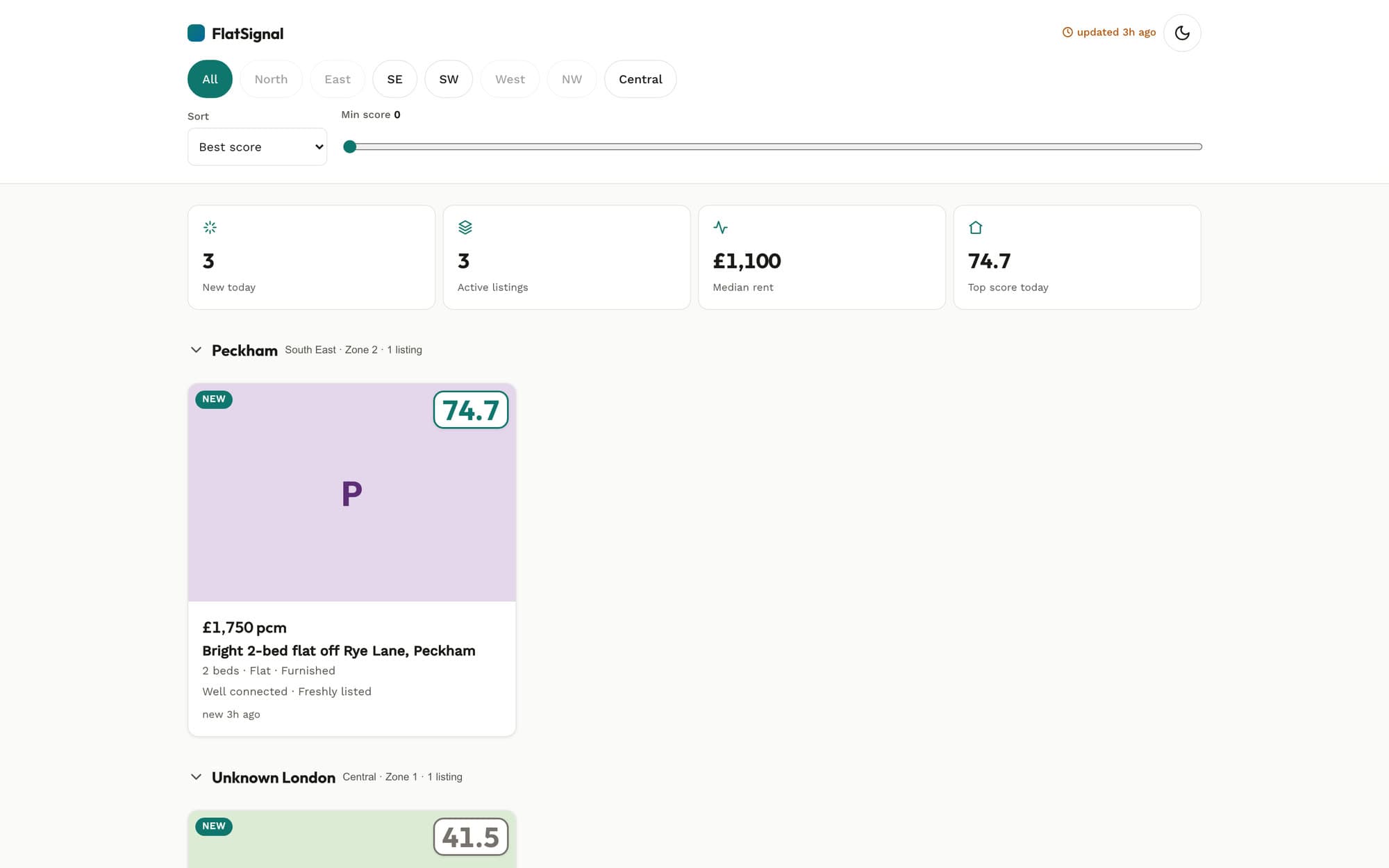This screenshot has height=868, width=1389.
Task: Filter listings by West
Action: 510,79
